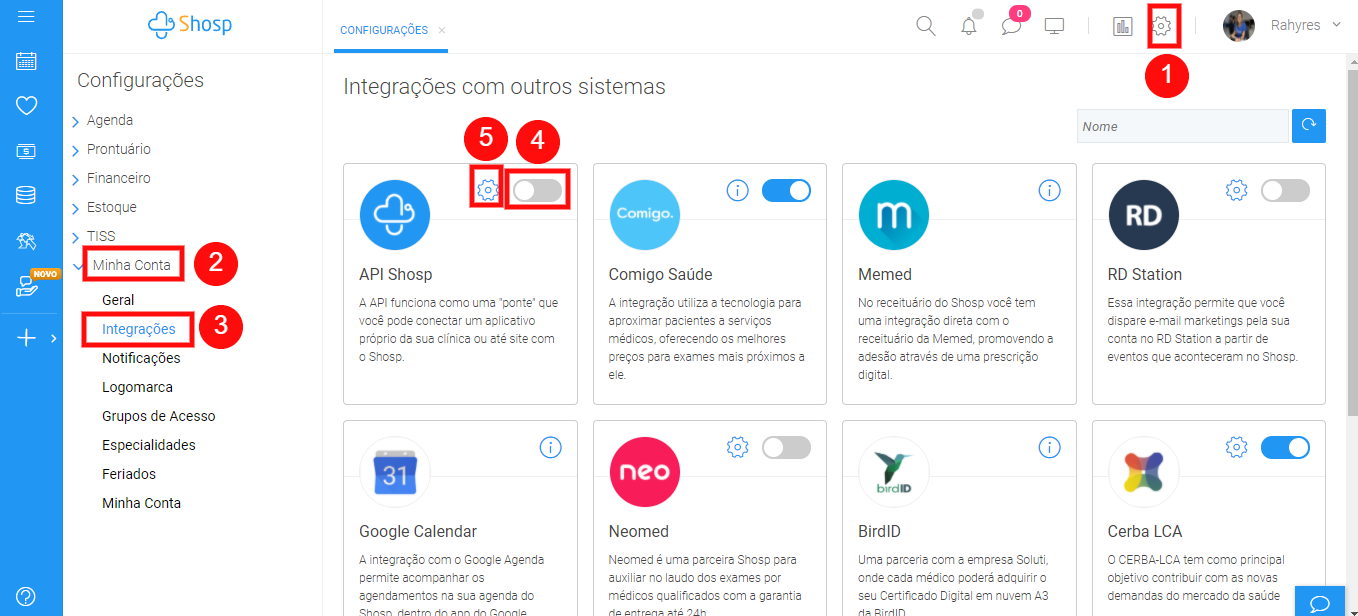Open API Shosp settings gear
Viewport: 1358px width, 616px height.
pyautogui.click(x=487, y=189)
